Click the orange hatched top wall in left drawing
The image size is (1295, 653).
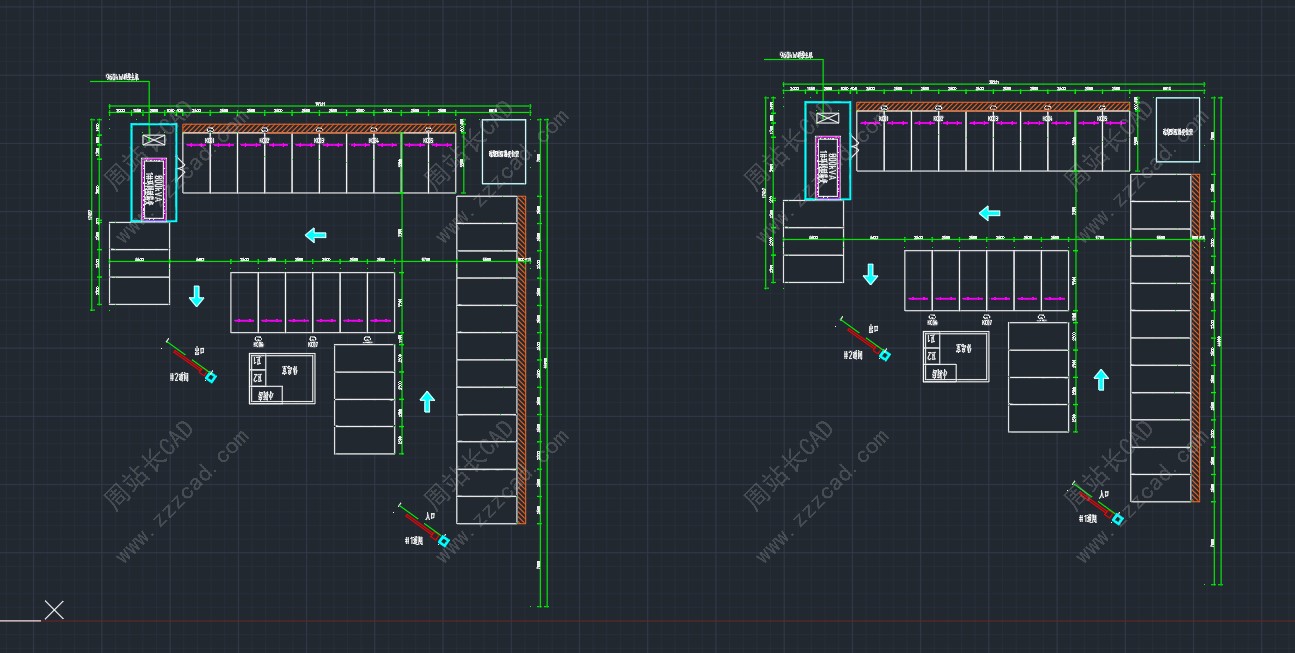(x=320, y=128)
